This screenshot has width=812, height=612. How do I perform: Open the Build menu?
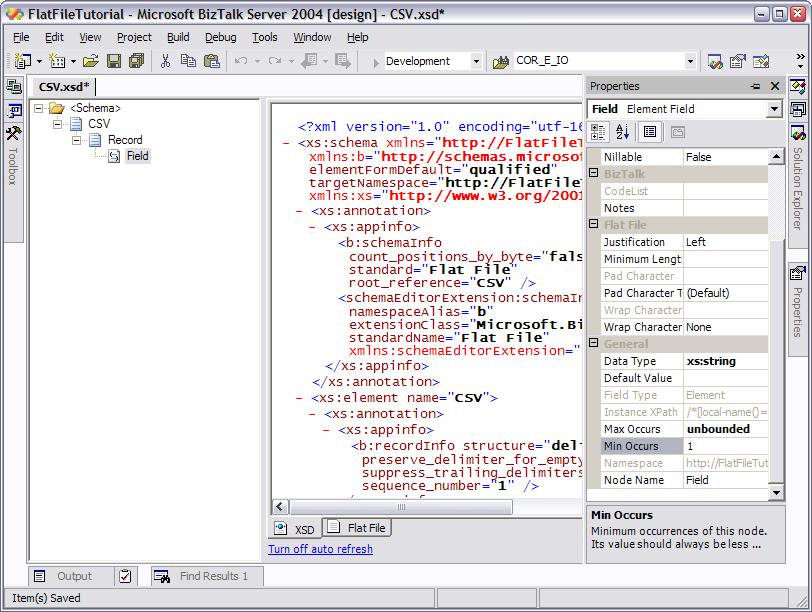pos(178,37)
